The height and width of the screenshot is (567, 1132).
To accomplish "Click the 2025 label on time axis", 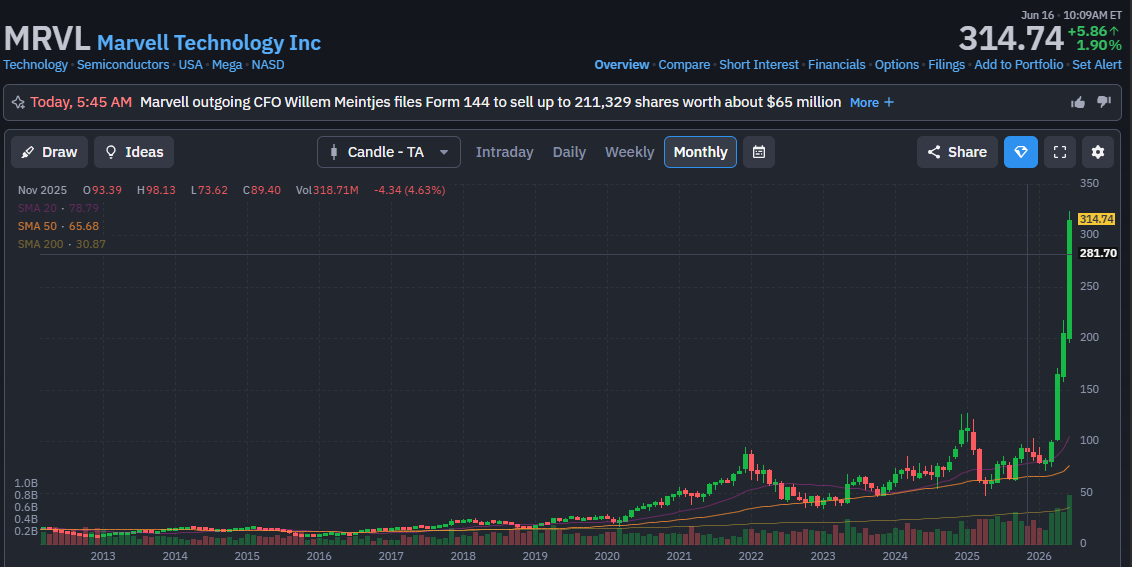I will coord(967,555).
